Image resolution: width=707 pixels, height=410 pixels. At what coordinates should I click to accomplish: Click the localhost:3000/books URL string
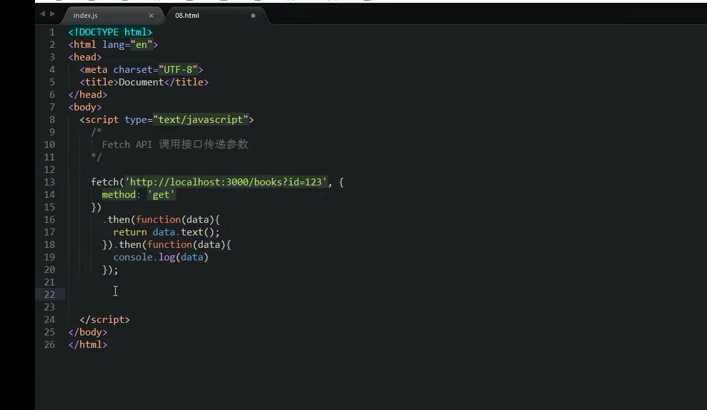pos(226,182)
